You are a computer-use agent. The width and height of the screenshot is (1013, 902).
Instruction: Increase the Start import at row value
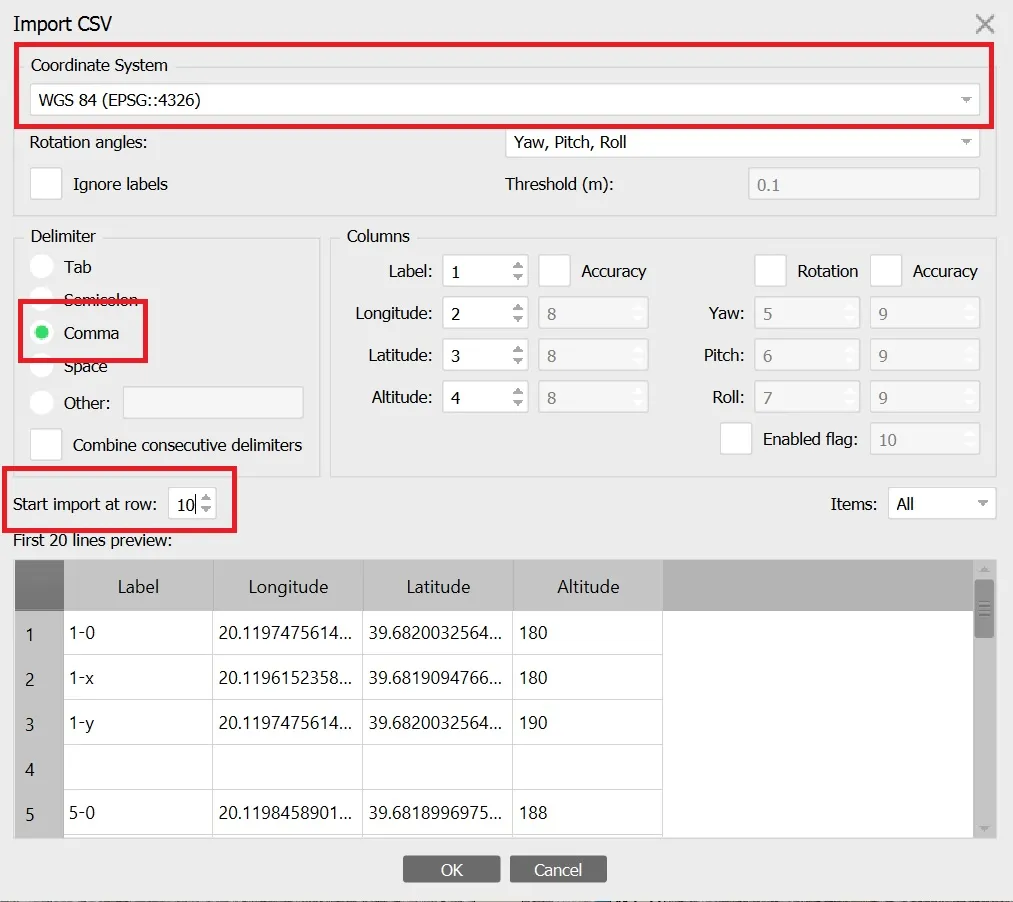pyautogui.click(x=204, y=498)
